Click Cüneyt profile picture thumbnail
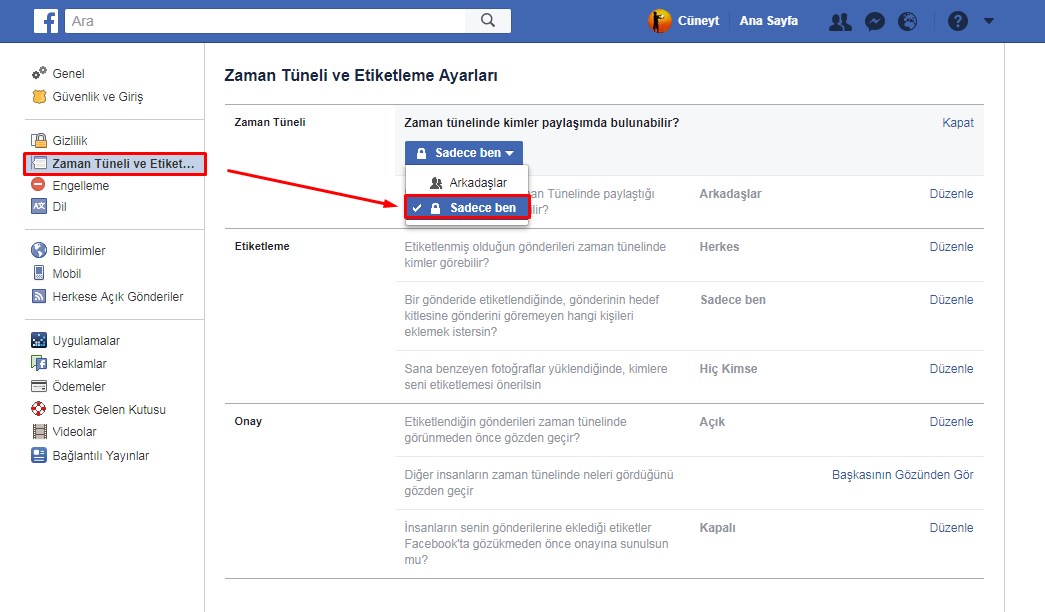 [660, 21]
